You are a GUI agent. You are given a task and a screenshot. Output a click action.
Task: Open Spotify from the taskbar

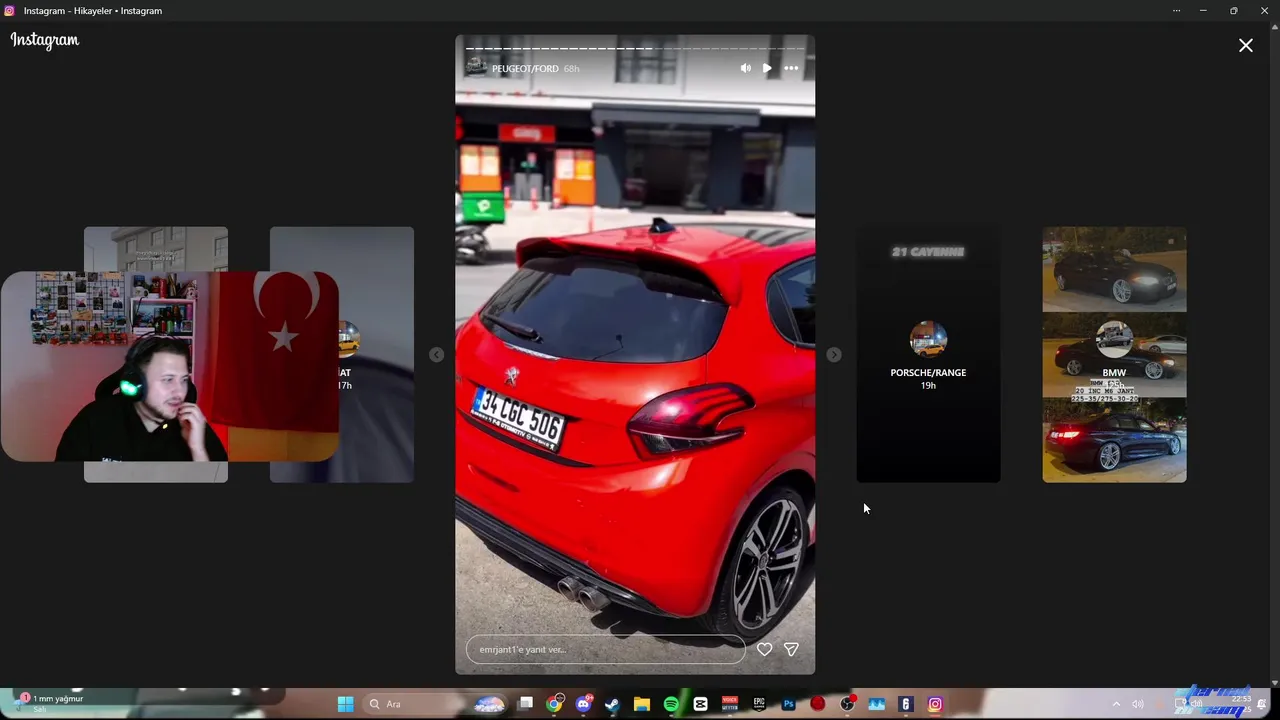671,704
